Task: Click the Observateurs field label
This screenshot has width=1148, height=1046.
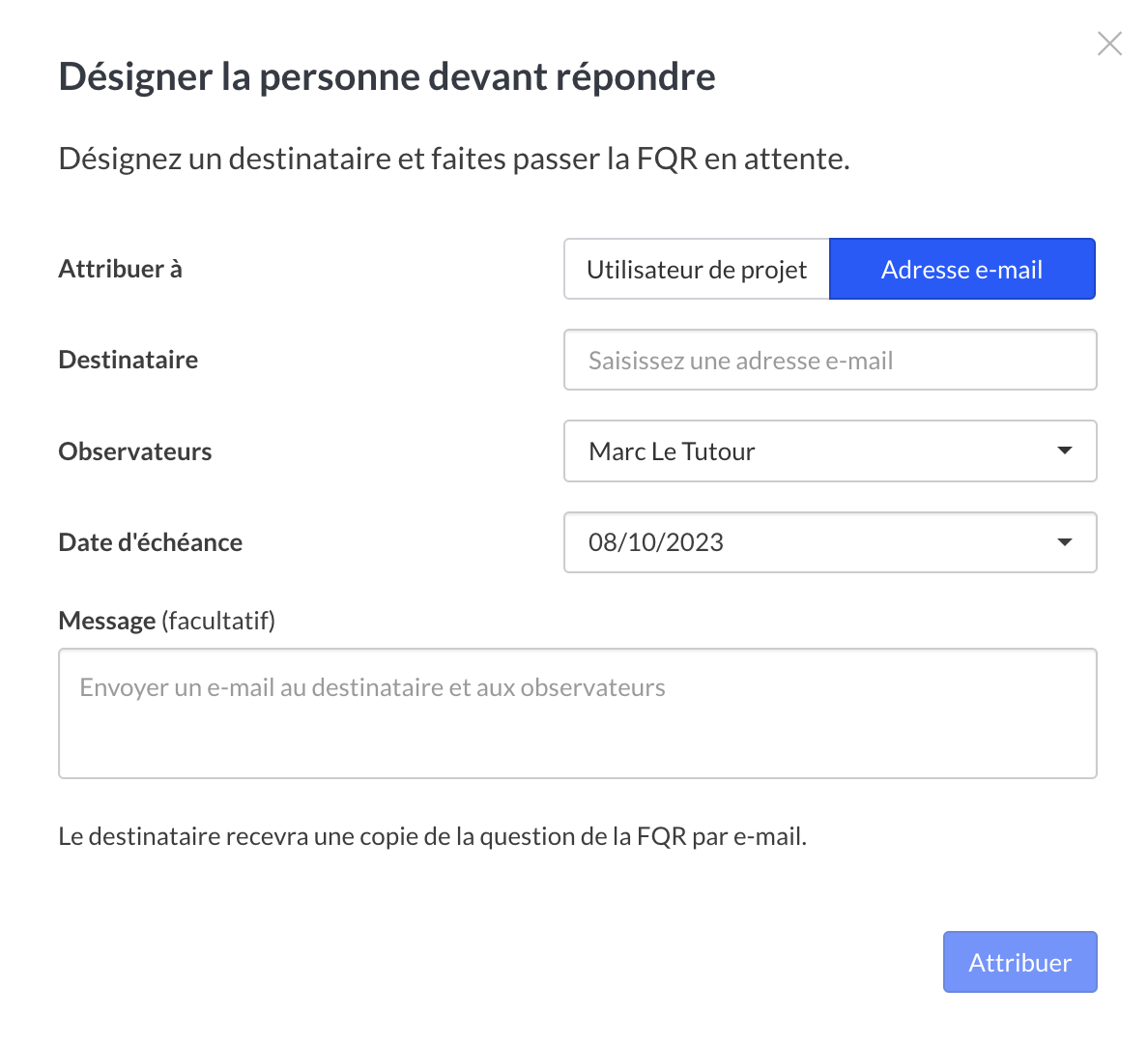Action: (x=134, y=451)
